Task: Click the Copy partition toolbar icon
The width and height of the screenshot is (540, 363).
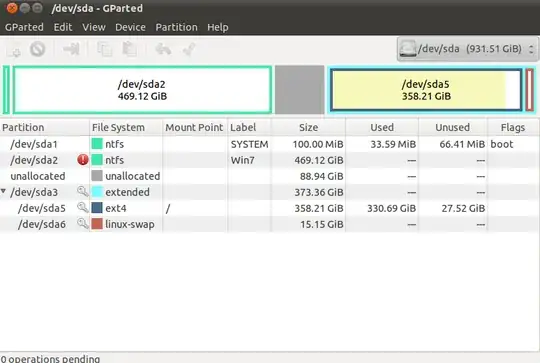Action: coord(104,49)
